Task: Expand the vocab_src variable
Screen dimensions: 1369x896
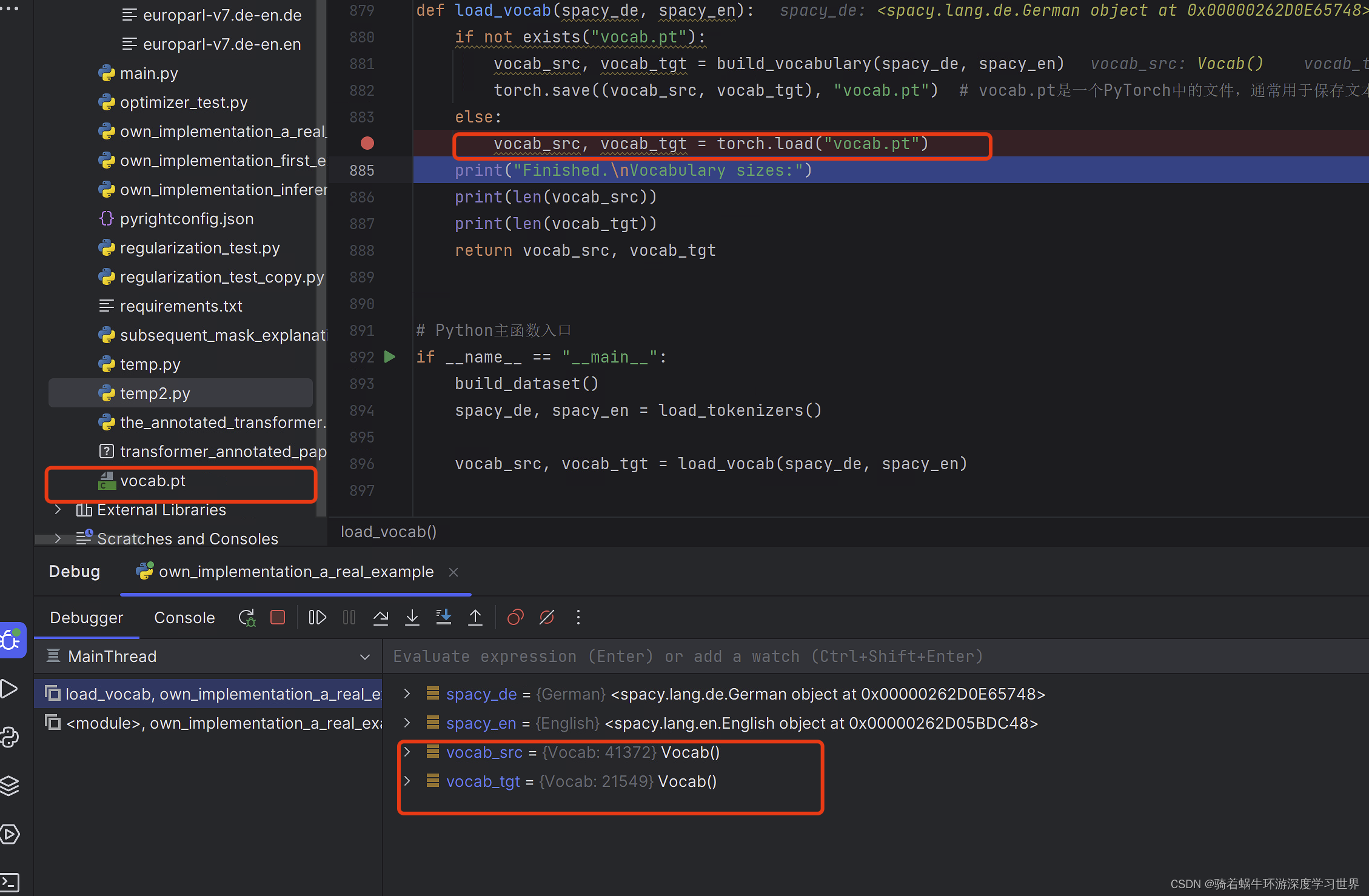Action: click(407, 752)
